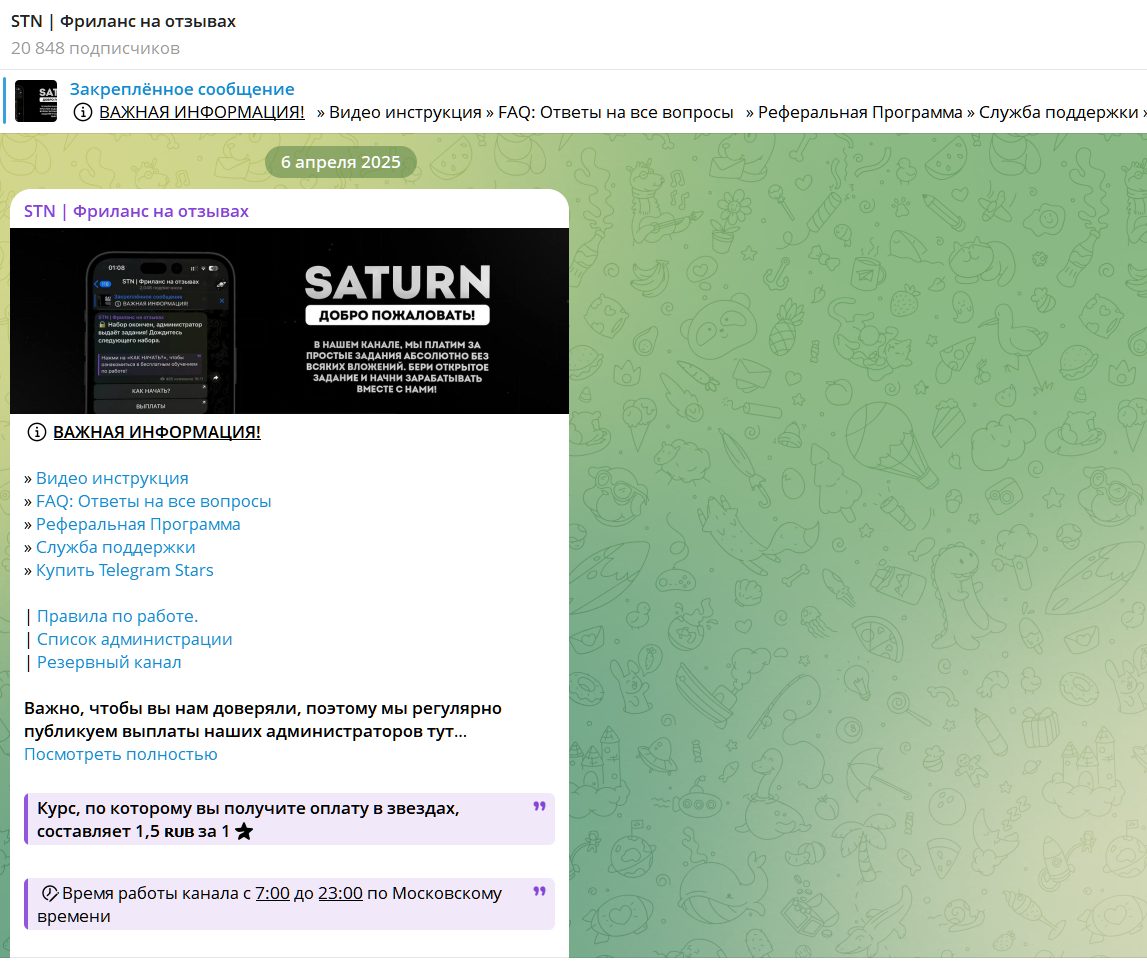Click the '6 апреля 2025' date badge
This screenshot has width=1147, height=972.
coord(341,162)
